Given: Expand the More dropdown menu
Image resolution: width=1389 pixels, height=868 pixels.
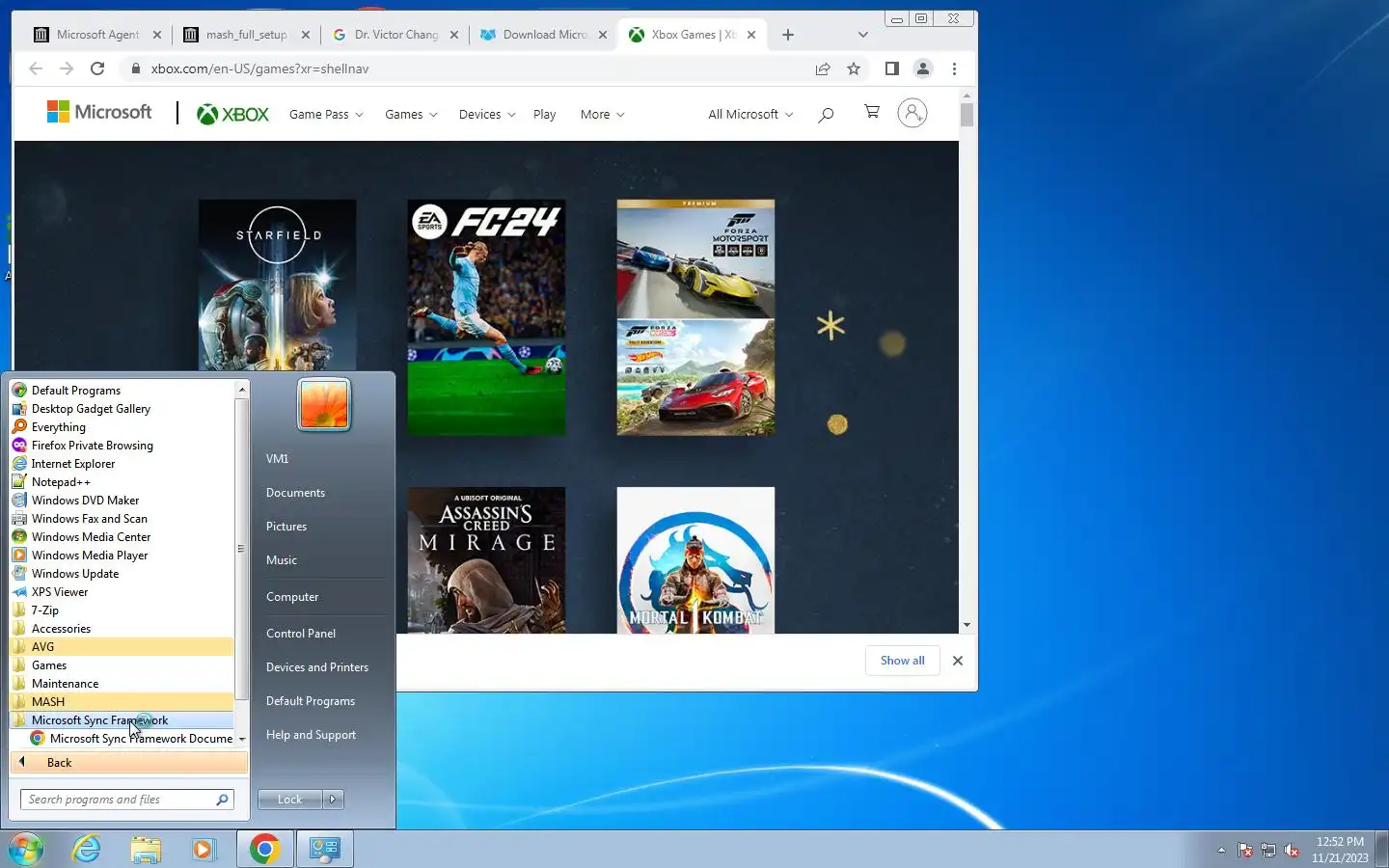Looking at the screenshot, I should pos(602,114).
